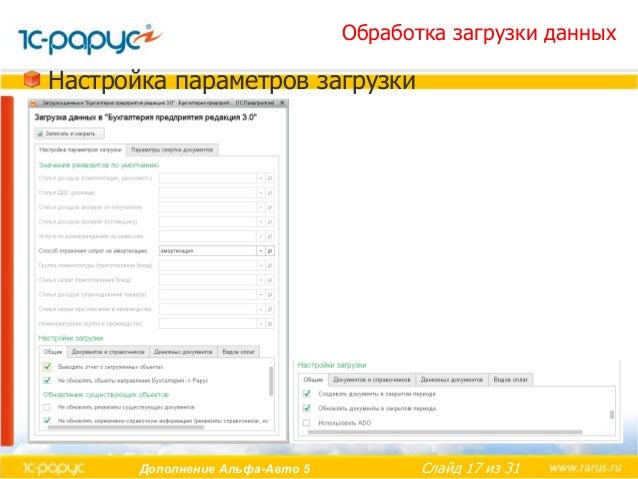Click 'Обновление существующих объектов' heading

point(106,394)
